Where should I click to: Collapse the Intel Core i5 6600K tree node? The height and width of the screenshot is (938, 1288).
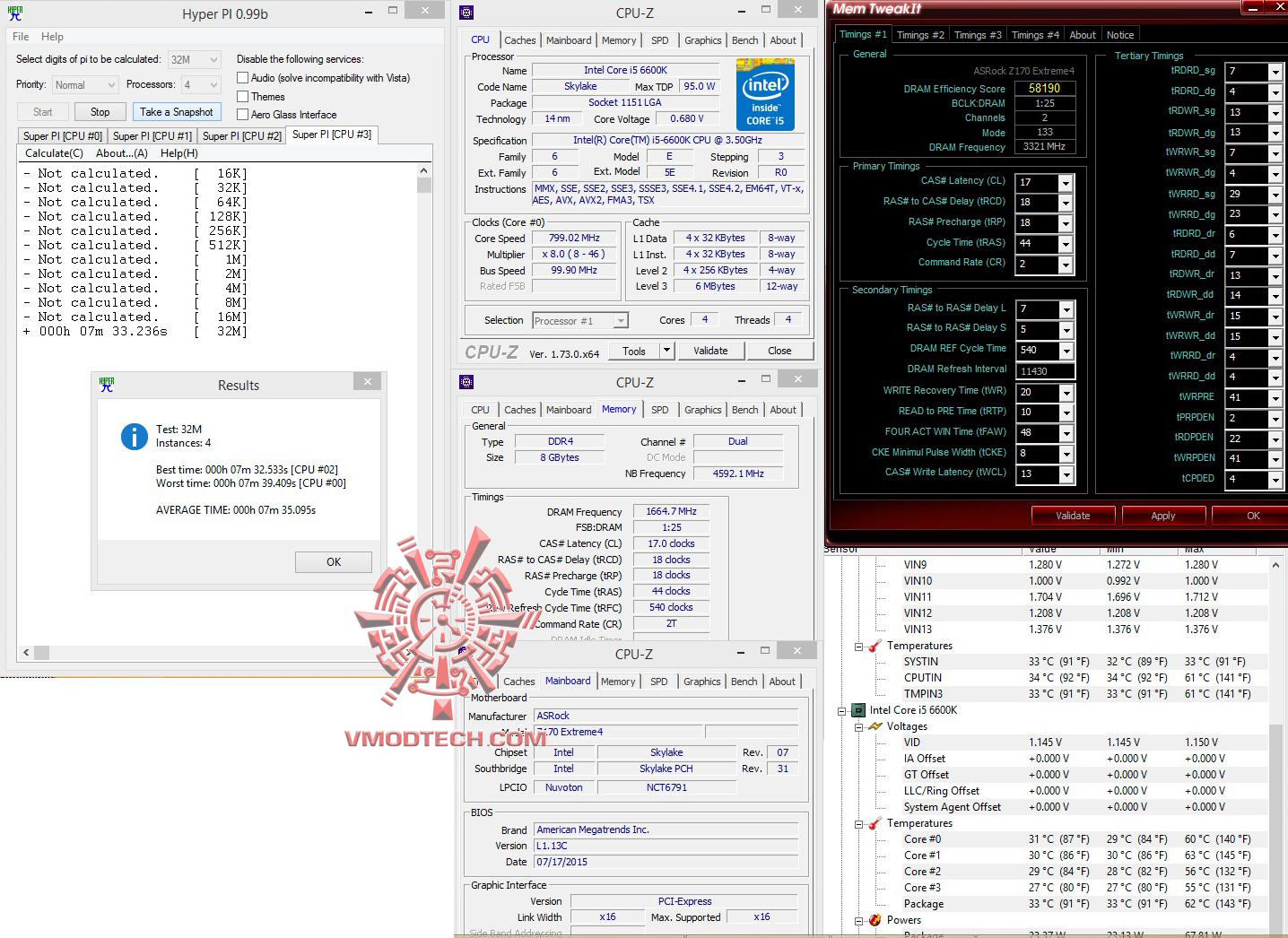[x=842, y=711]
